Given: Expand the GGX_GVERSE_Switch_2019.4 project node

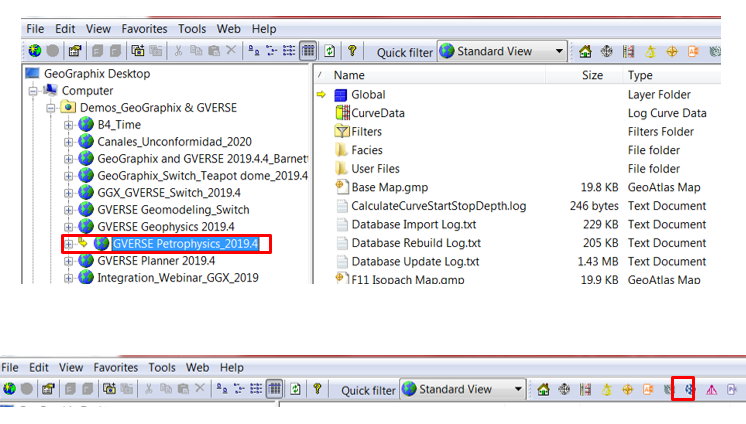Looking at the screenshot, I should click(x=69, y=193).
